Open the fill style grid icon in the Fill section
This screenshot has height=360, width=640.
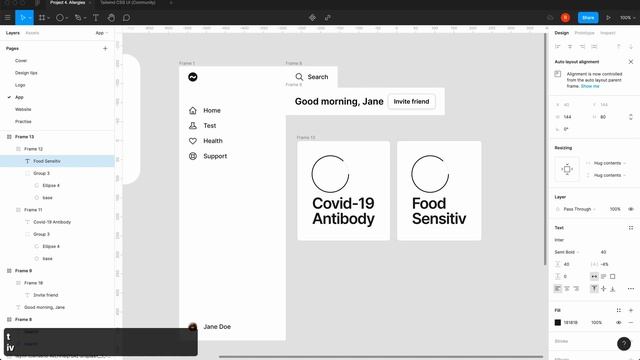coord(619,310)
